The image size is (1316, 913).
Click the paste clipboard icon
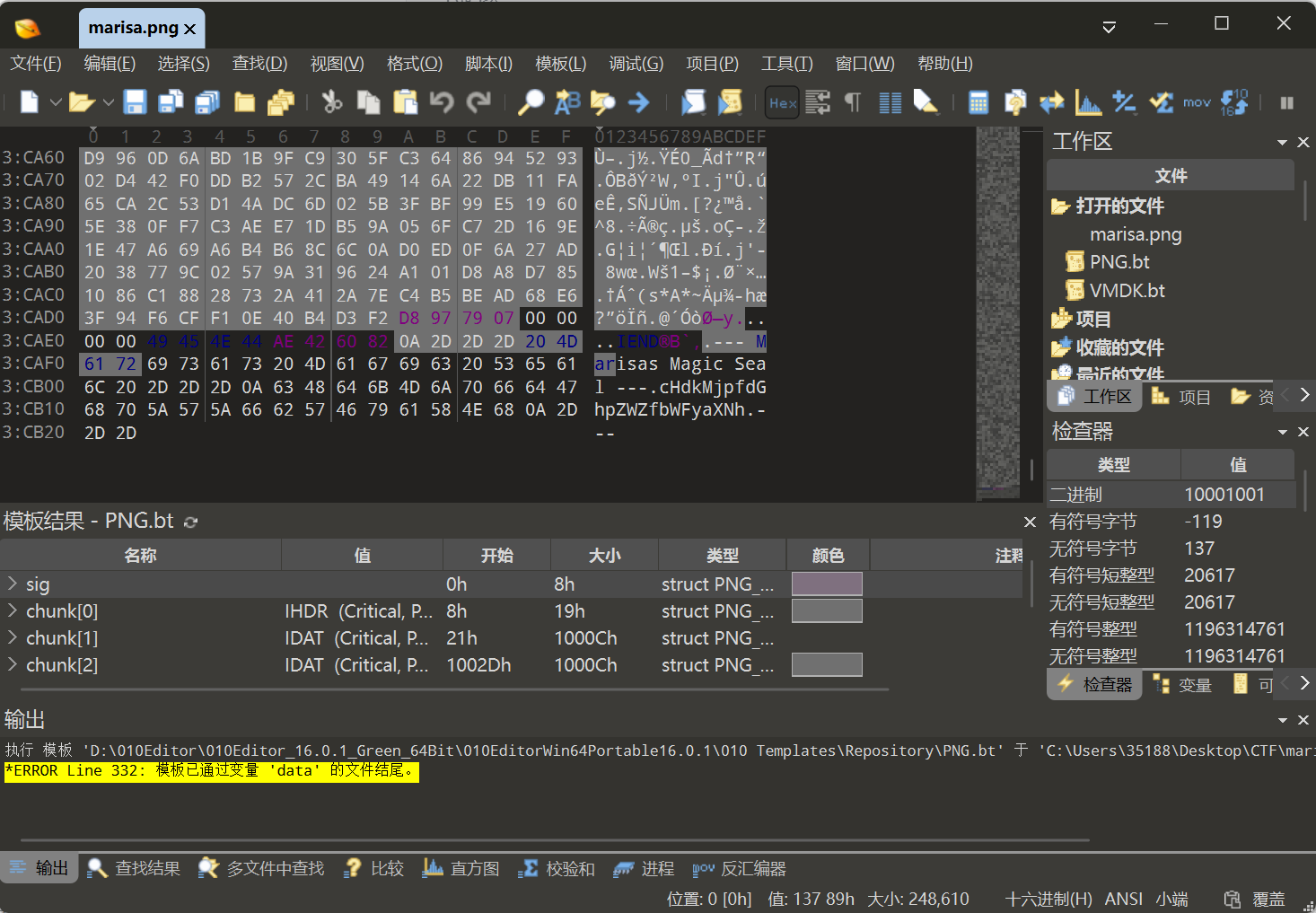(405, 102)
